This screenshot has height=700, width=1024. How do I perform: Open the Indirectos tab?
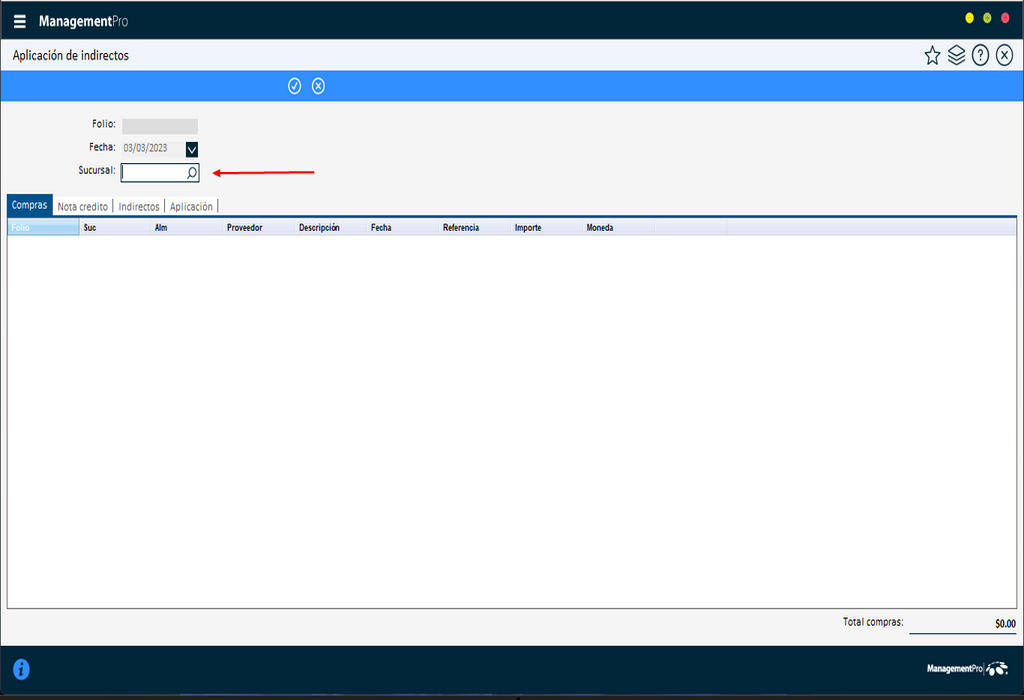tap(139, 206)
